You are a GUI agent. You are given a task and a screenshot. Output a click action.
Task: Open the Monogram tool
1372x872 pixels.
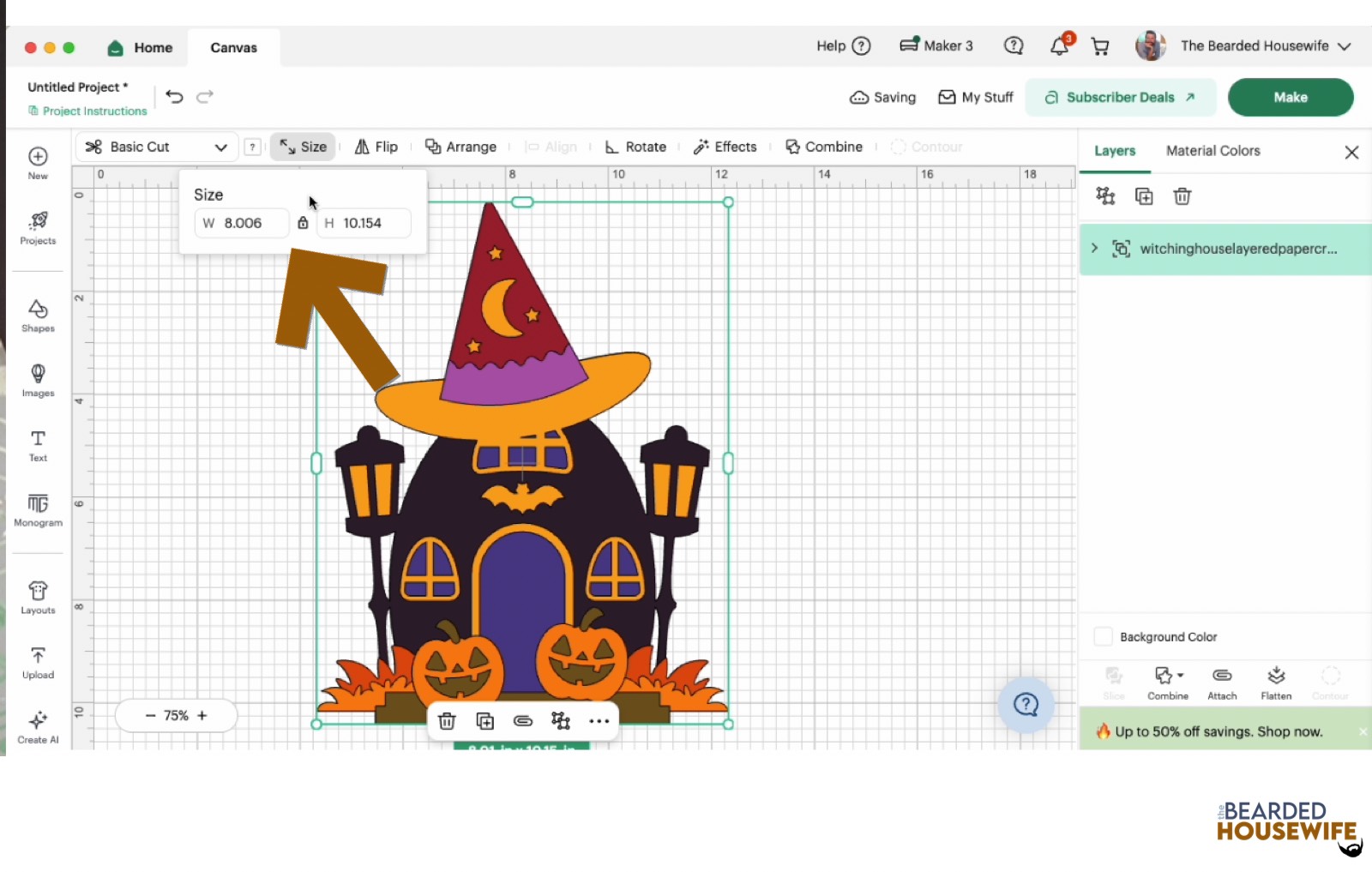coord(38,509)
